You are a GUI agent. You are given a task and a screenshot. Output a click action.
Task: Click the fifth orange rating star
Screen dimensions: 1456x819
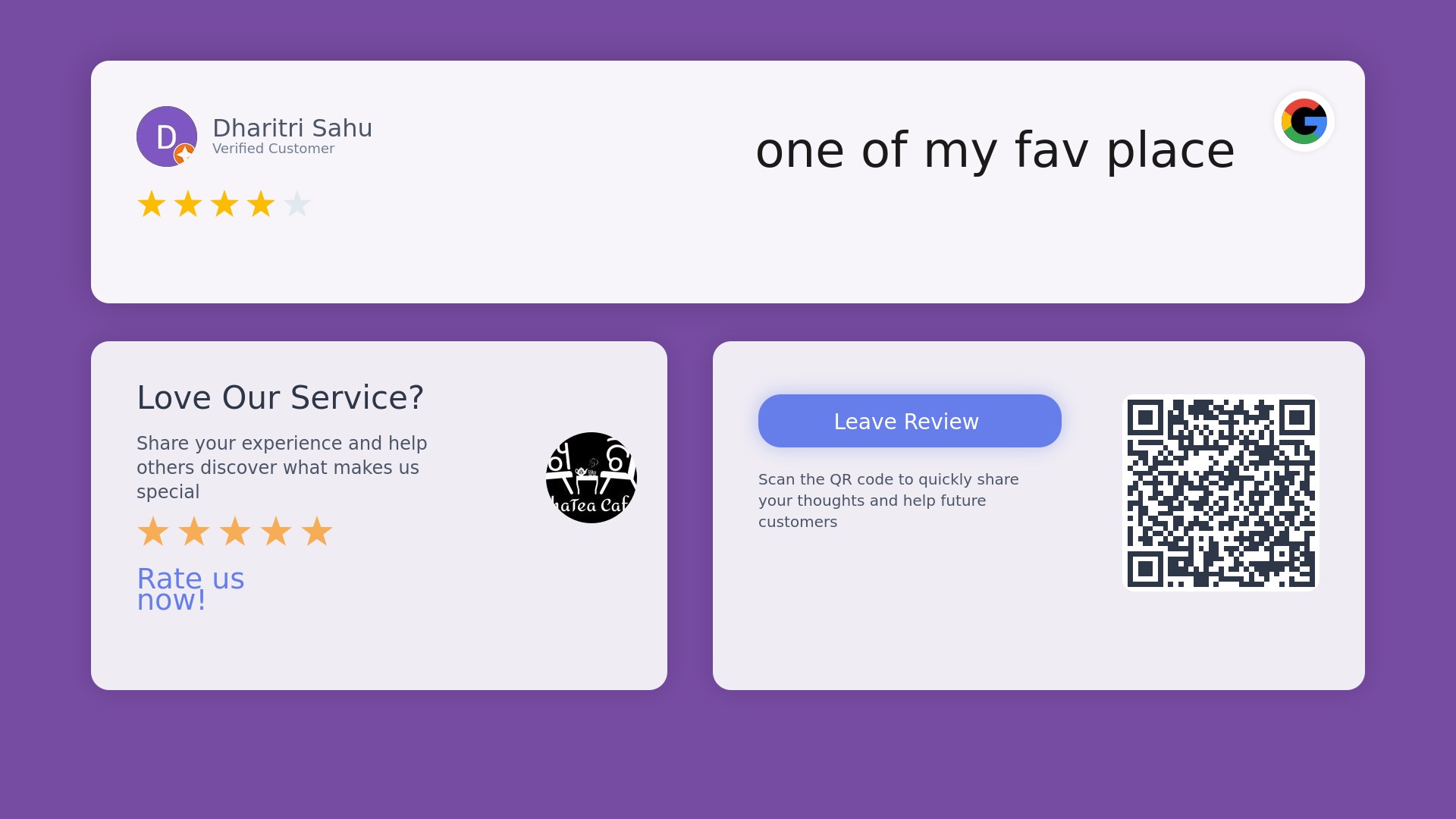point(317,532)
